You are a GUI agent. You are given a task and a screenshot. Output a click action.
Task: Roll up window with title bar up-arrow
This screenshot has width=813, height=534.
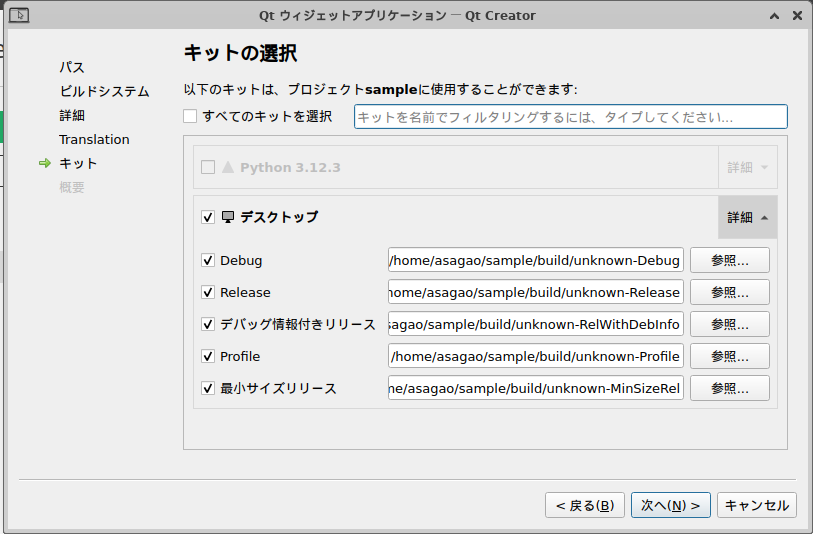point(775,16)
